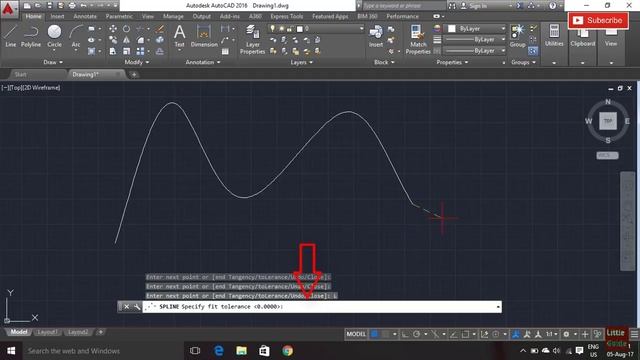Click Search the web and Windows box

pos(103,351)
